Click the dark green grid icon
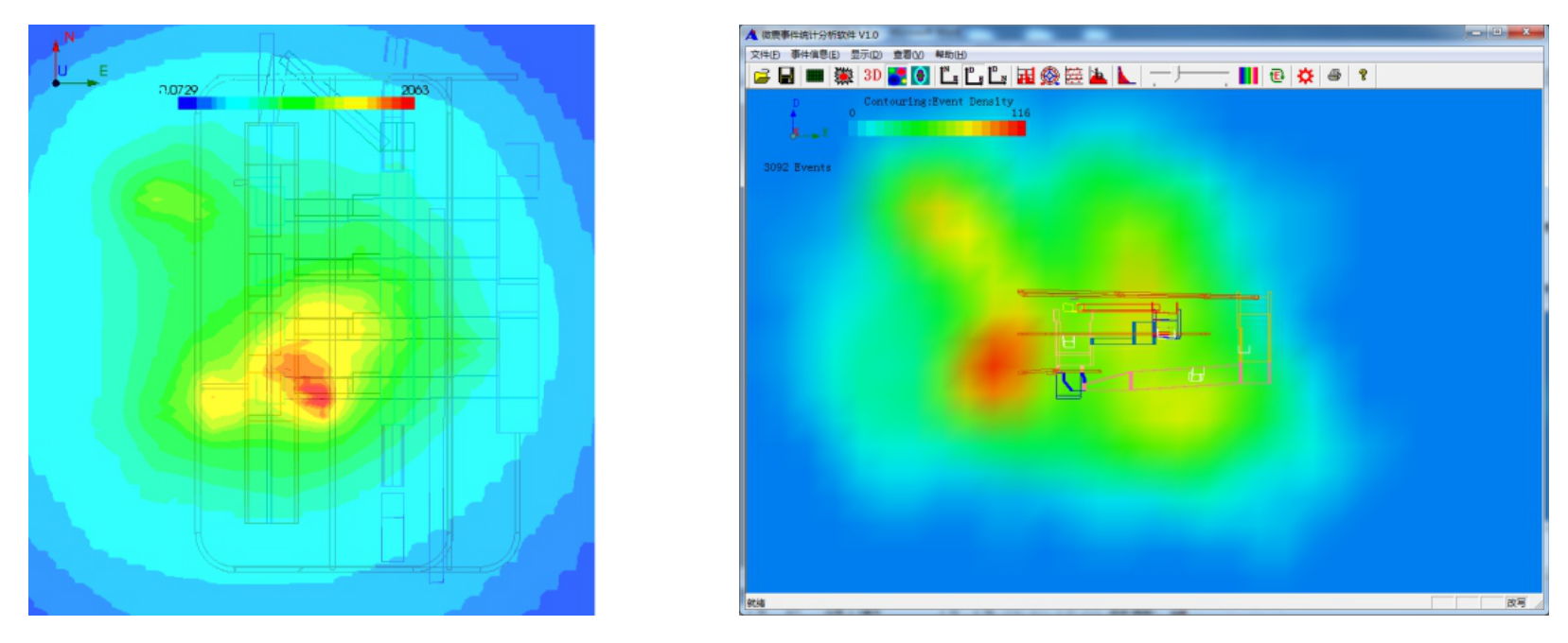Viewport: 1568px width, 643px height. (815, 76)
